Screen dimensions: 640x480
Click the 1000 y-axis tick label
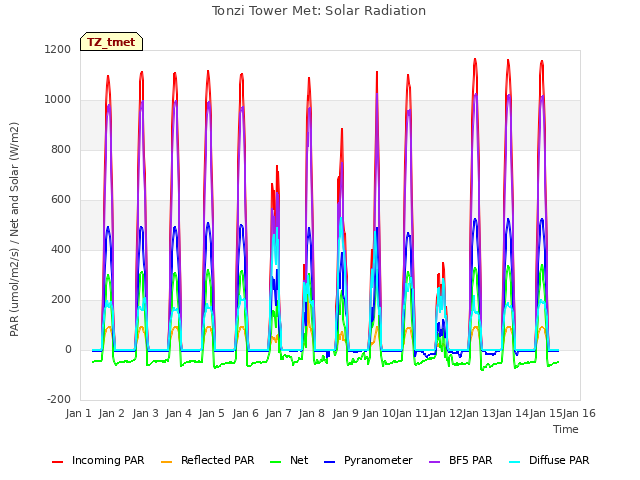[x=58, y=100]
